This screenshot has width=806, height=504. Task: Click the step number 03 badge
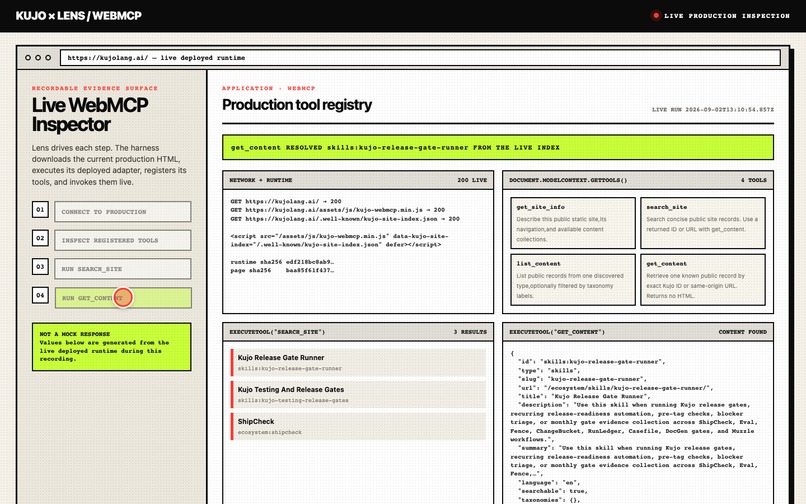coord(40,266)
